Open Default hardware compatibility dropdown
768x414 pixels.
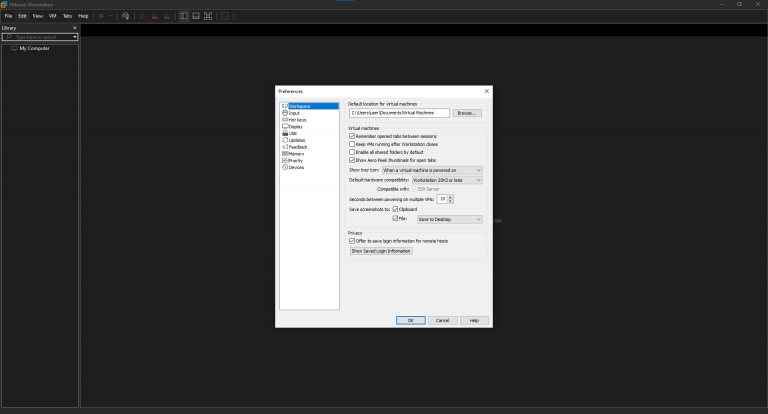[x=447, y=180]
